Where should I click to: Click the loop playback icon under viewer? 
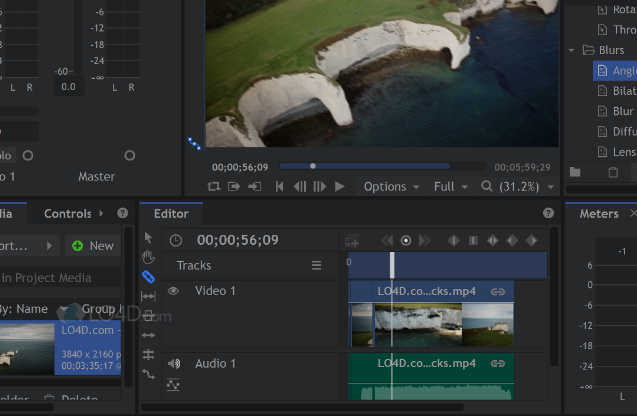pos(213,186)
